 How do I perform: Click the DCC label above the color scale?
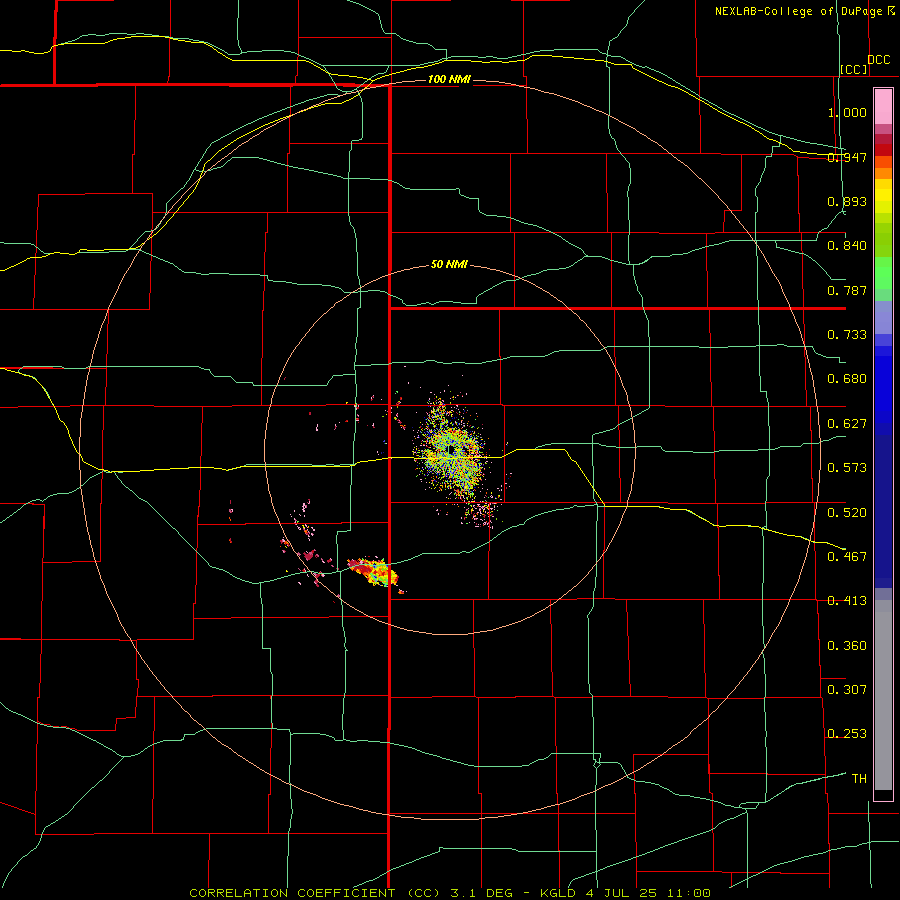coord(878,60)
